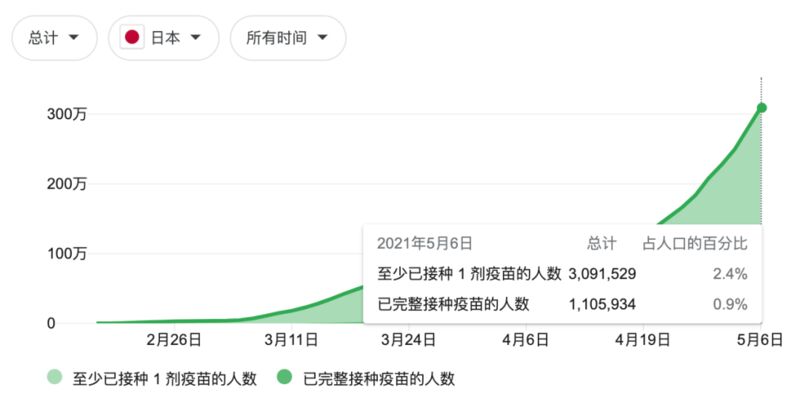Open the 总计 dropdown arrow
The width and height of the screenshot is (800, 402).
76,38
